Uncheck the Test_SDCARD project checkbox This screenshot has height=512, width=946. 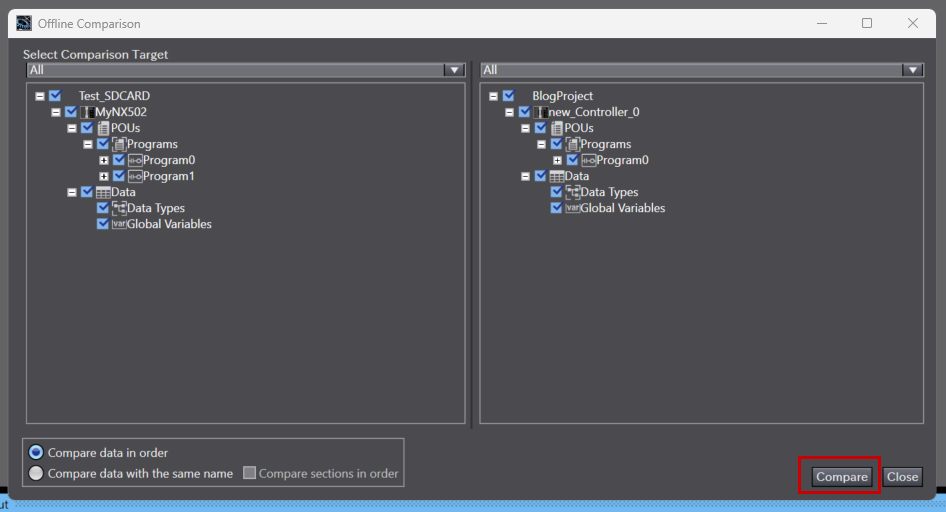click(55, 96)
